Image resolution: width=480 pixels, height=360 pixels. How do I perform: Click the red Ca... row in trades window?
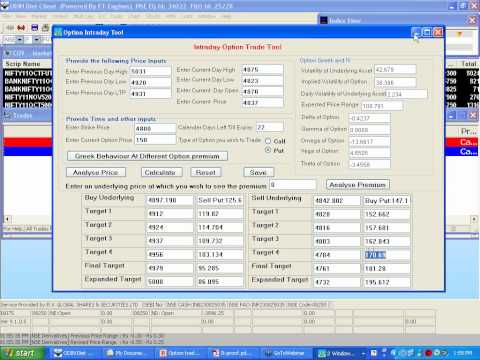pyautogui.click(x=468, y=142)
